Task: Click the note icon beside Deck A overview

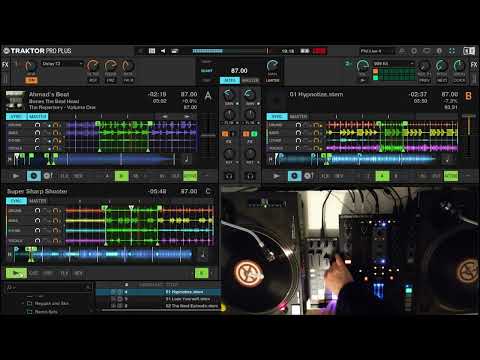Action: point(187,160)
